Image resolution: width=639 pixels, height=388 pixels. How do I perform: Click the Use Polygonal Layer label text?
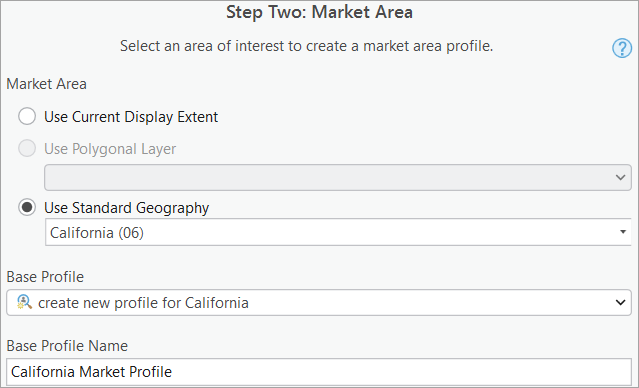(110, 149)
